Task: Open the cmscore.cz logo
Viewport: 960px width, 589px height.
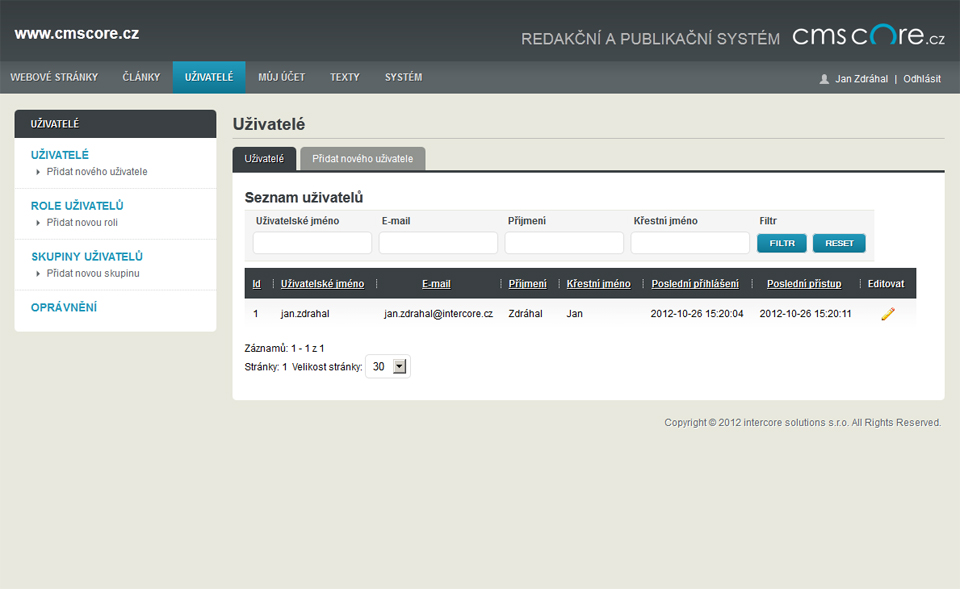Action: point(868,36)
